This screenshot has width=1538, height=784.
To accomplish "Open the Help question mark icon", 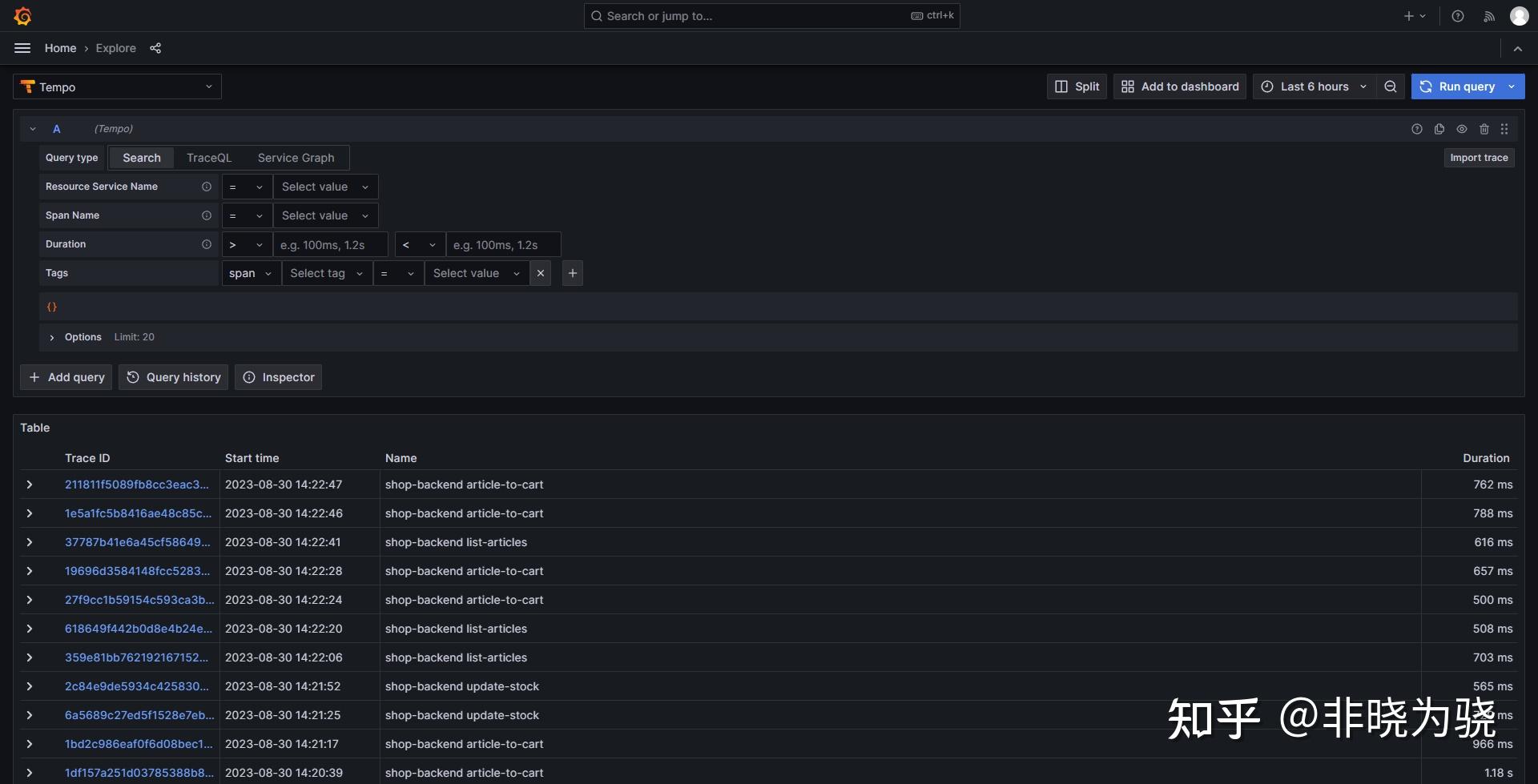I will (x=1457, y=15).
